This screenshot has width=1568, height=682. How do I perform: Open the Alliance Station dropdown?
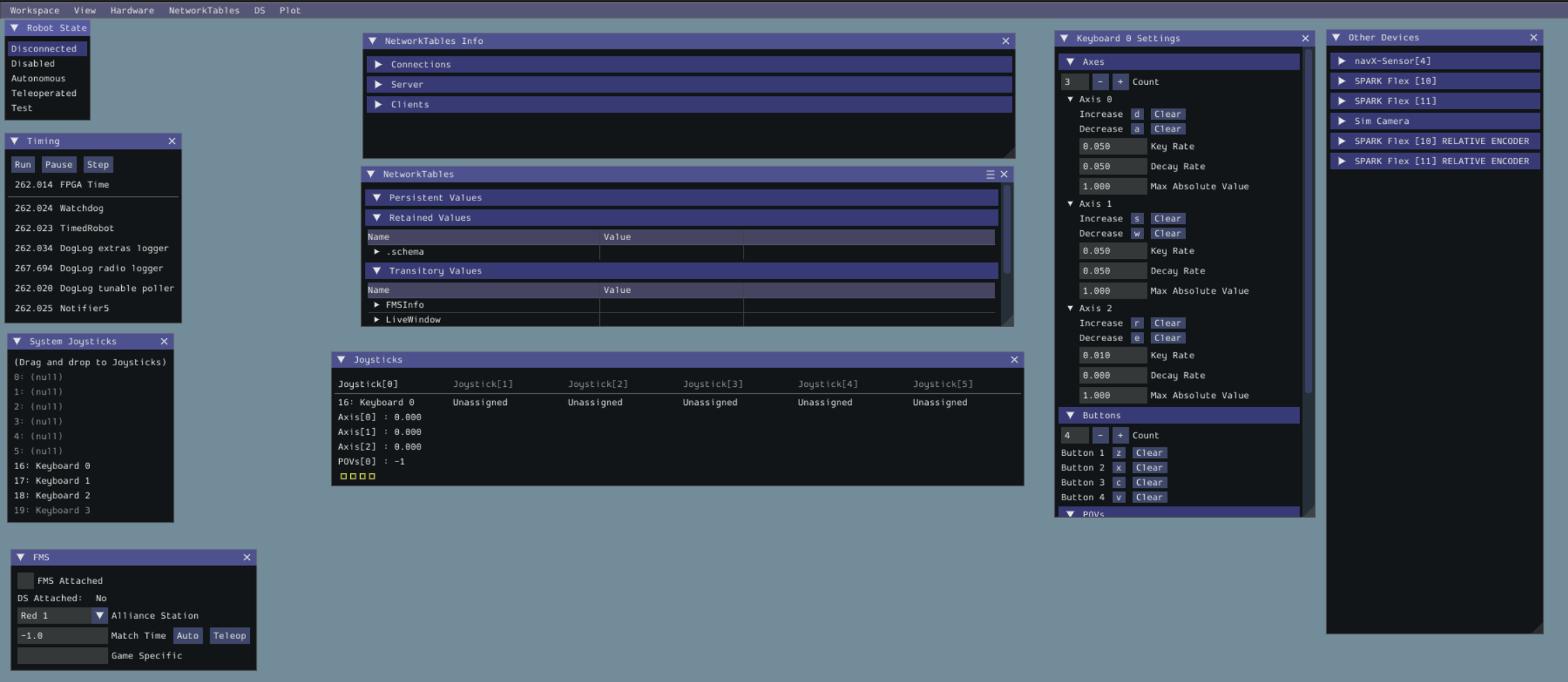pos(100,616)
